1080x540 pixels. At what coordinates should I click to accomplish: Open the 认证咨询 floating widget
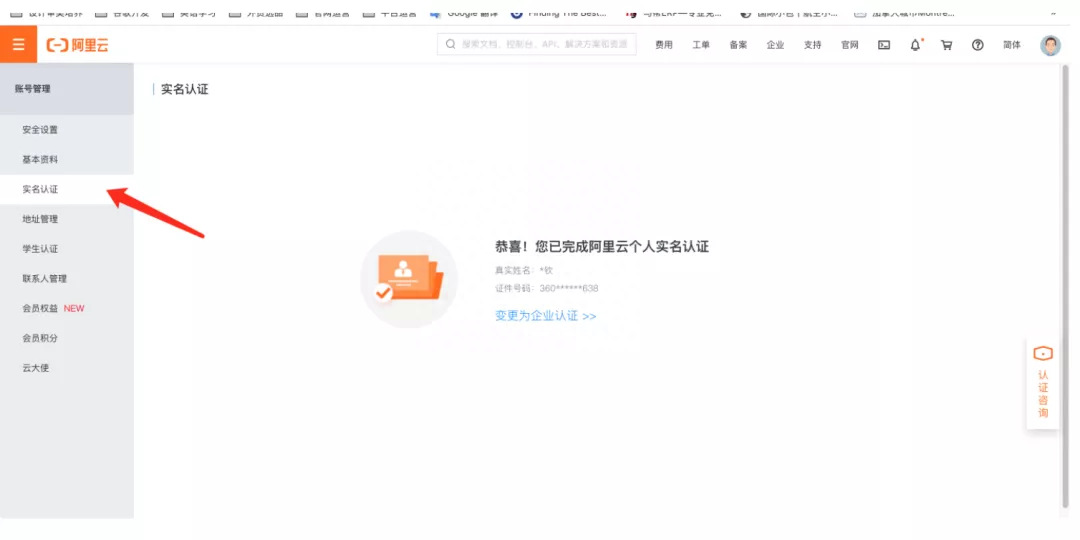pyautogui.click(x=1043, y=385)
